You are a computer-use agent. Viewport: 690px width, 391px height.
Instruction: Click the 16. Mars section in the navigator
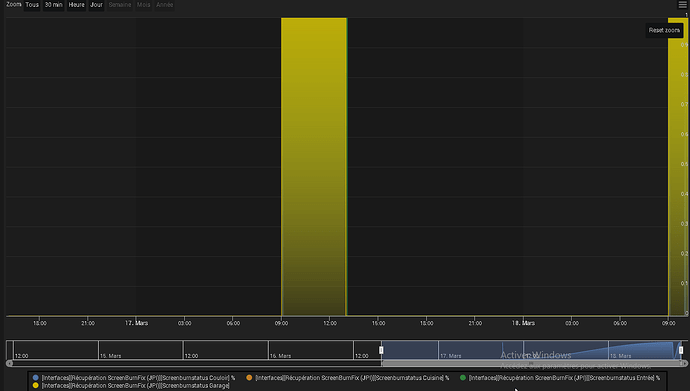click(x=311, y=350)
